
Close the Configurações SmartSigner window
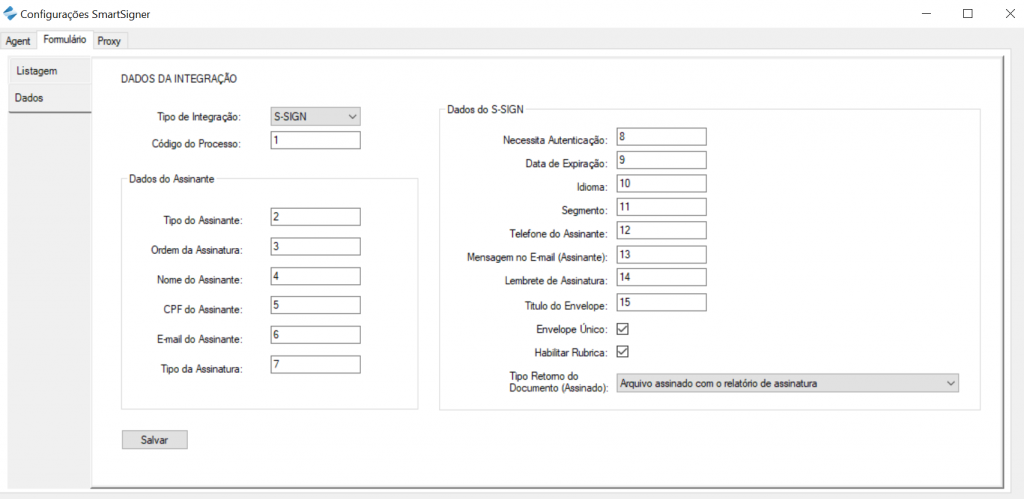pos(1010,13)
